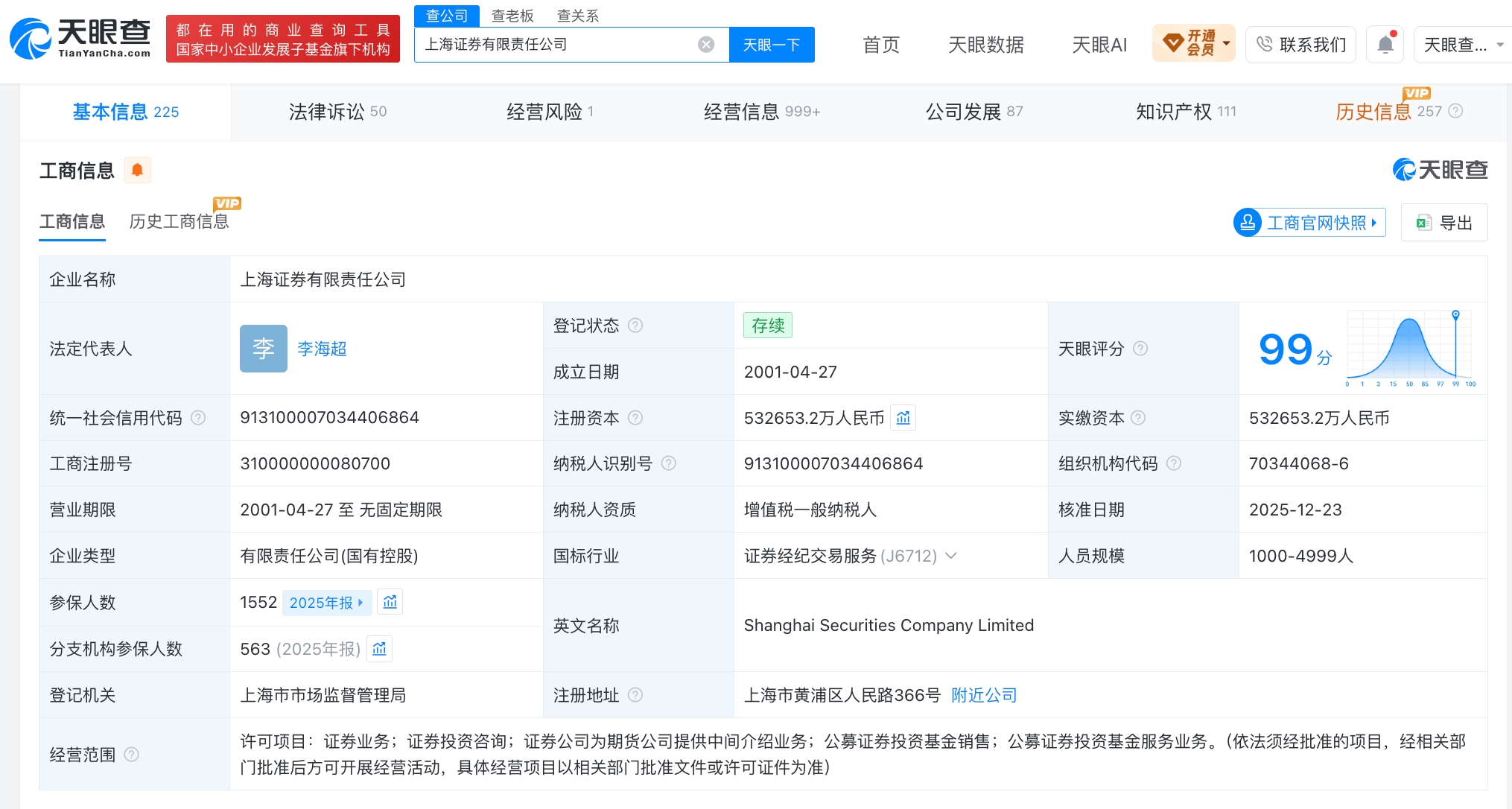Click help icon beside 历史信息 tab
The width and height of the screenshot is (1512, 809).
coord(1456,111)
